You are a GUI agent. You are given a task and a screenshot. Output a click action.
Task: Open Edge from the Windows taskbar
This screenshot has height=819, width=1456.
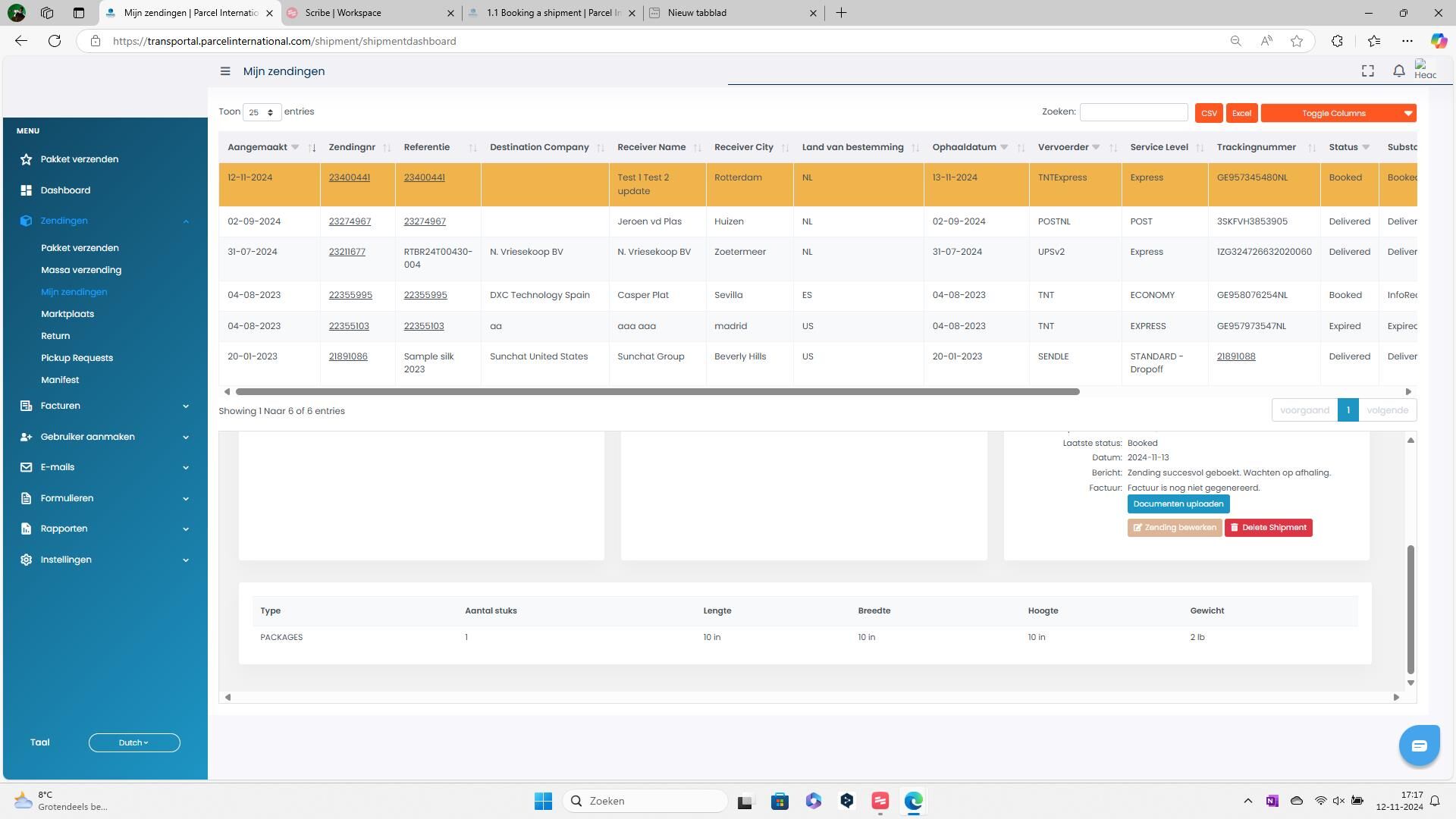(x=913, y=801)
